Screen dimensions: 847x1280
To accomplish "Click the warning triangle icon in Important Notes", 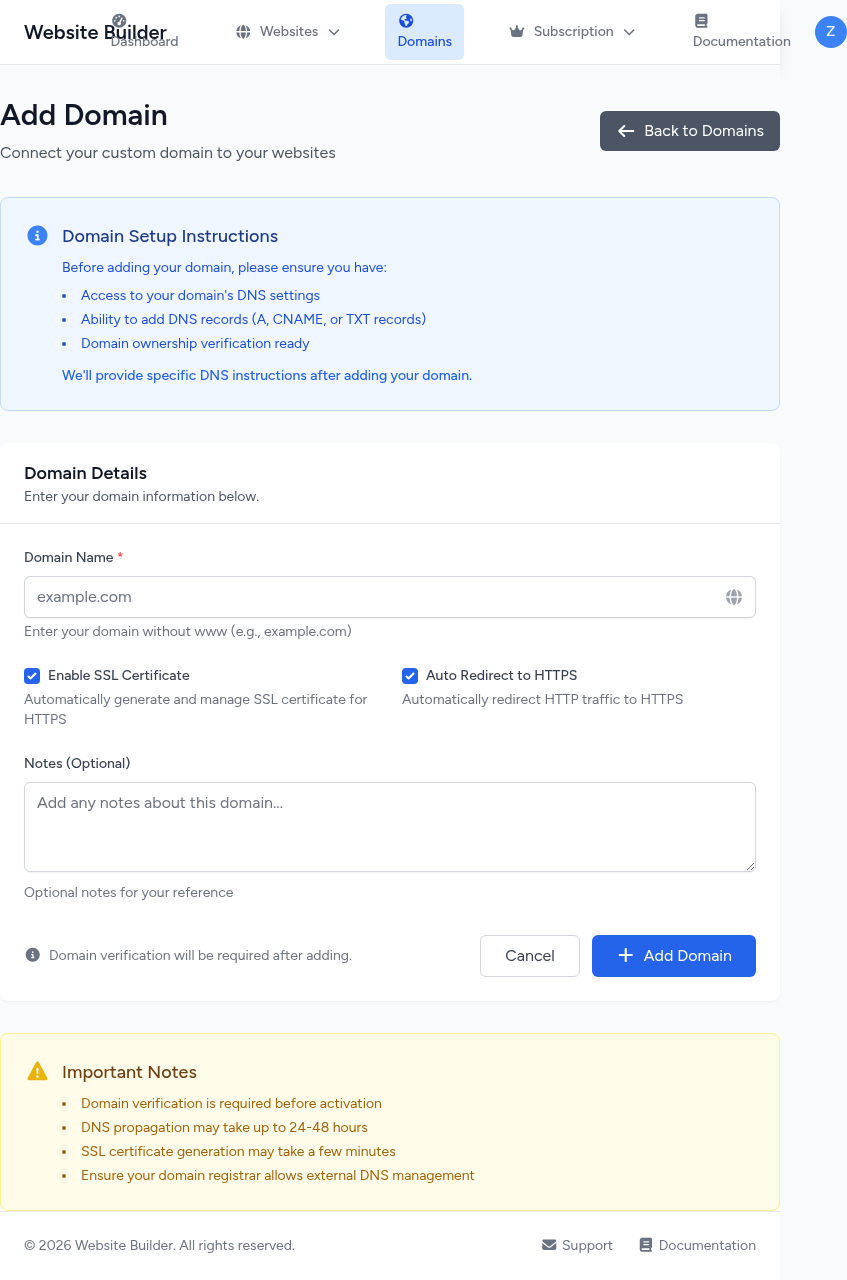I will (x=37, y=1071).
